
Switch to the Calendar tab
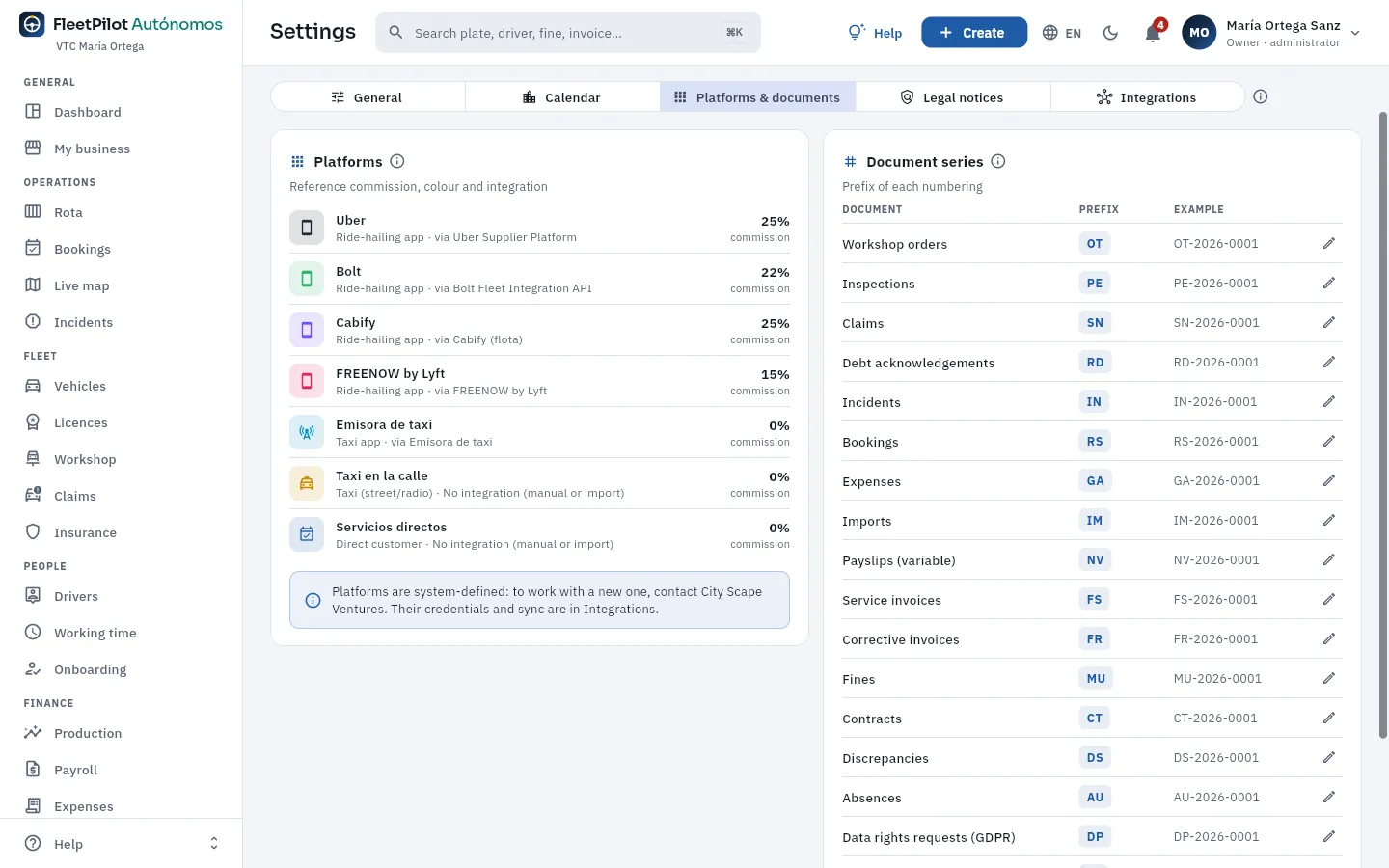(562, 97)
